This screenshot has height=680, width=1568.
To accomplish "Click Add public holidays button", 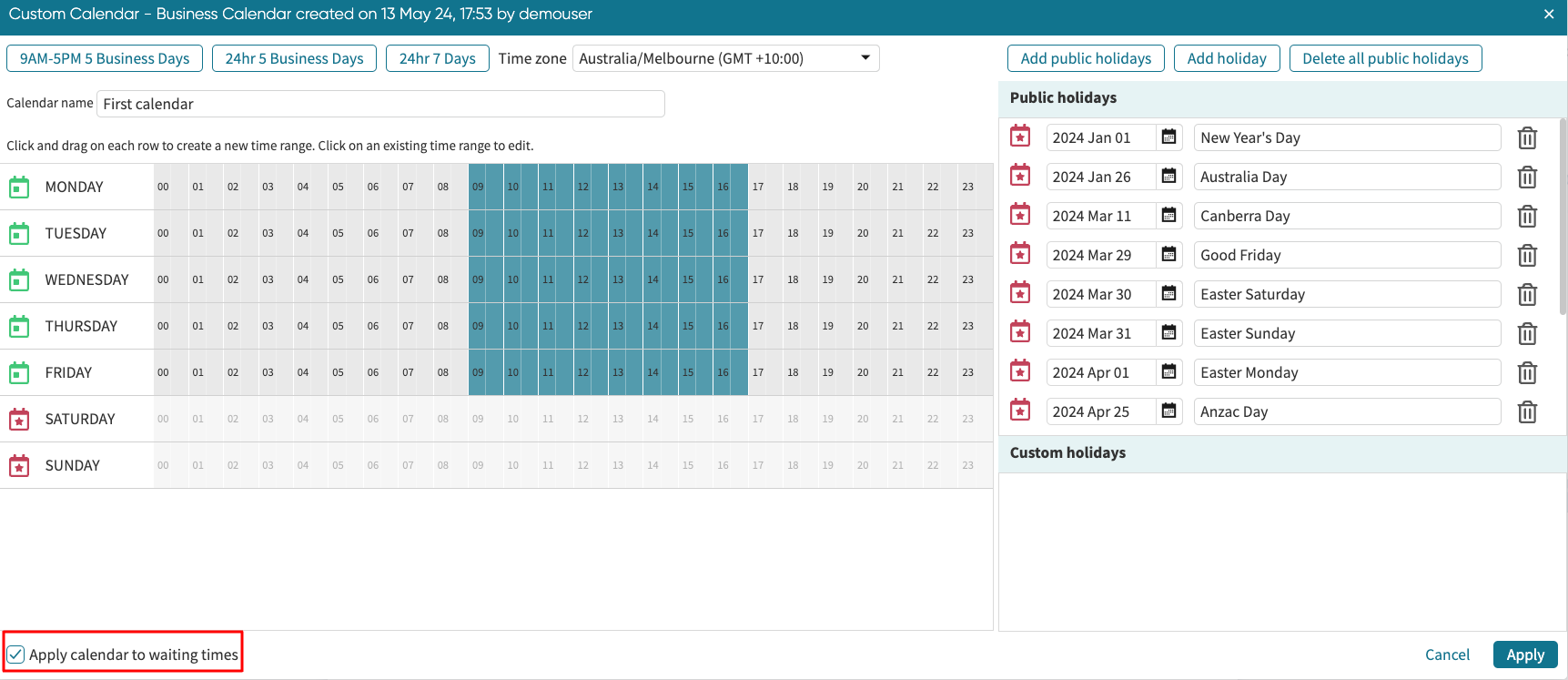I will click(x=1085, y=58).
